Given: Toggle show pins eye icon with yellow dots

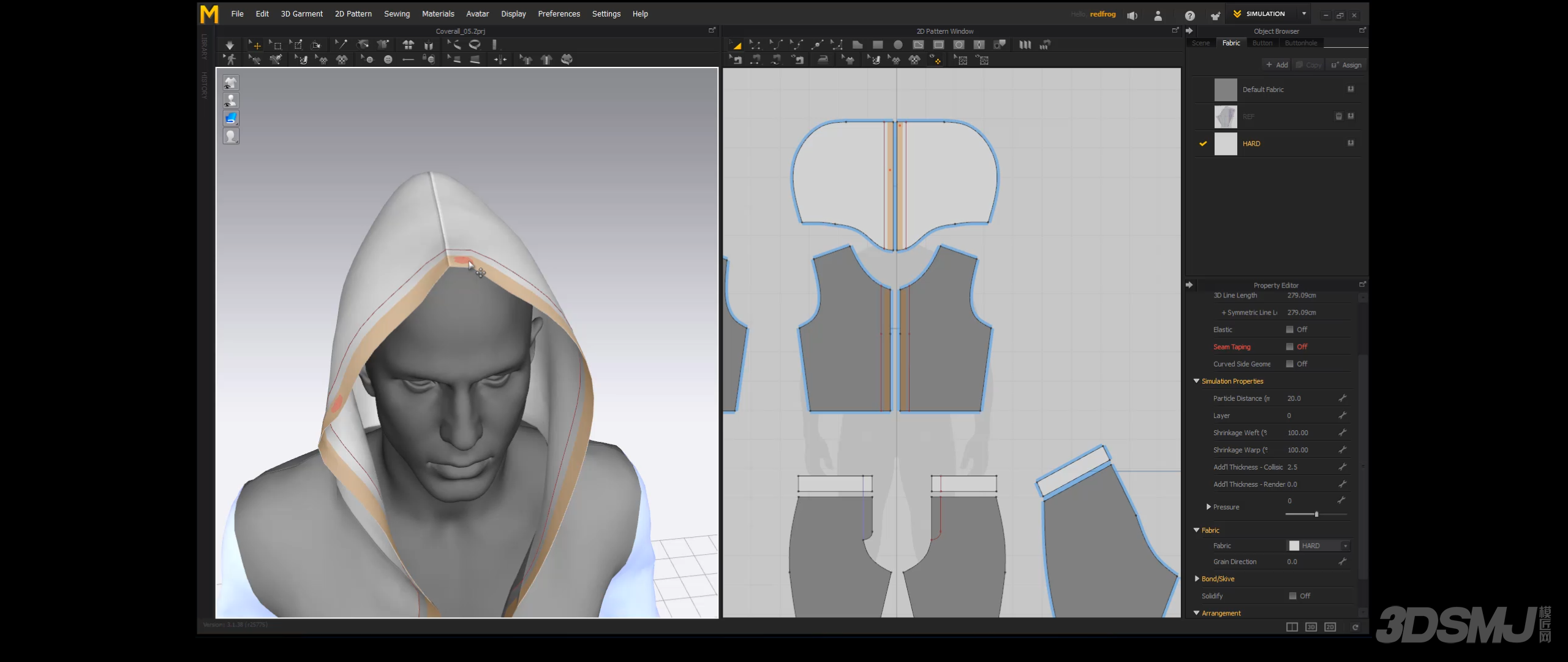Looking at the screenshot, I should tap(935, 60).
